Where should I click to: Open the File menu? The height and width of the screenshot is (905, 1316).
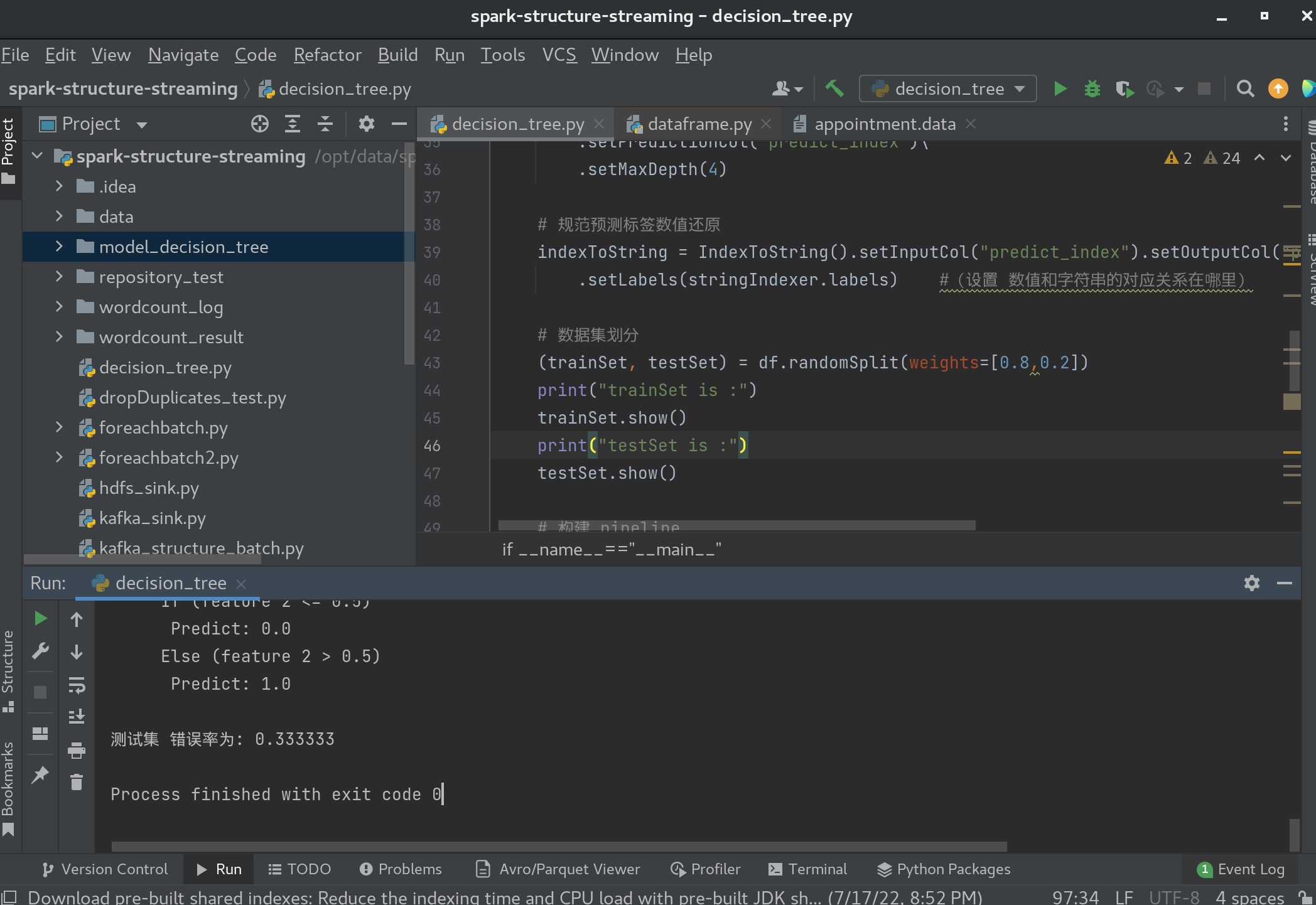[15, 55]
